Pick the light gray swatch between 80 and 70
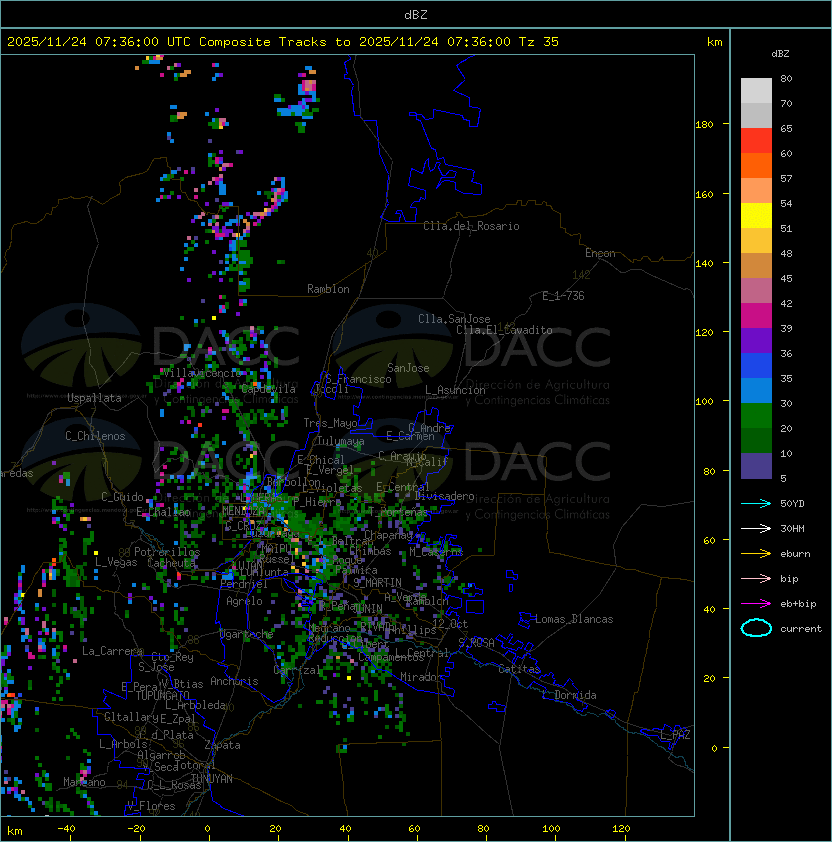 point(756,91)
